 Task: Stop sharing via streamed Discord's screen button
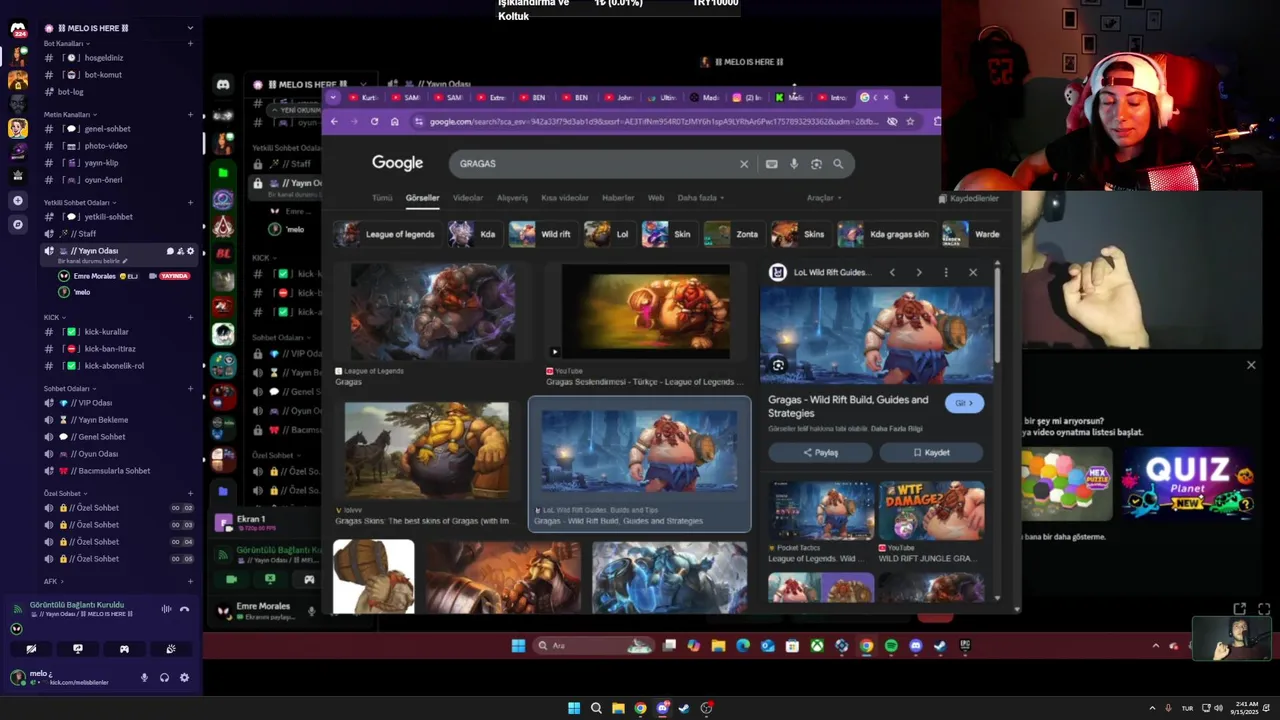(270, 579)
